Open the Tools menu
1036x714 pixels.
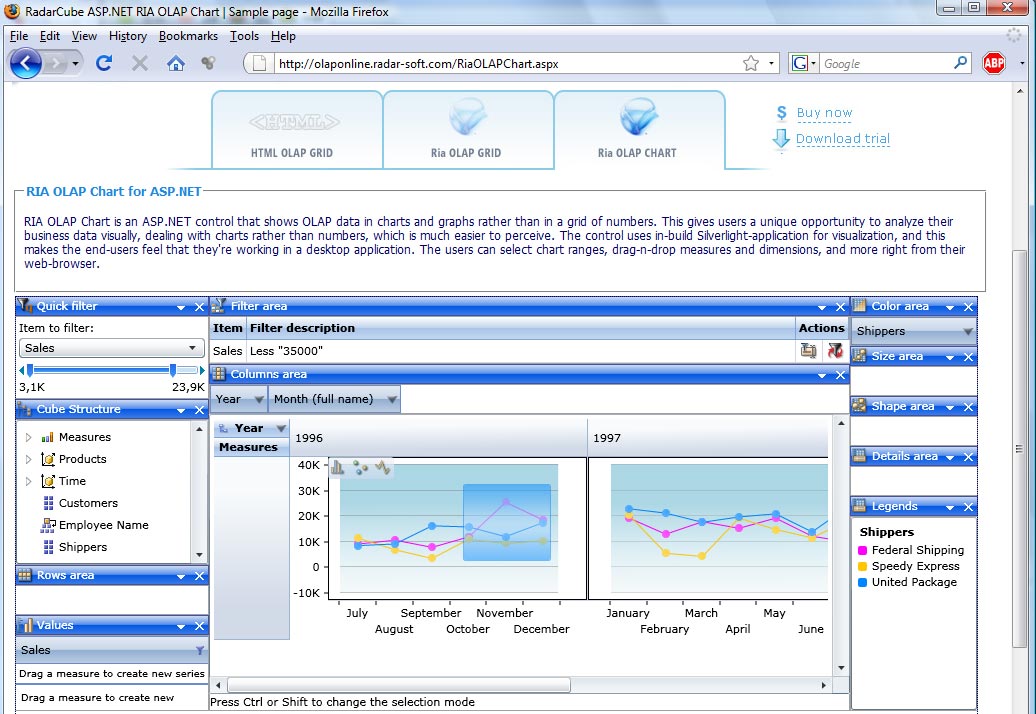coord(244,36)
